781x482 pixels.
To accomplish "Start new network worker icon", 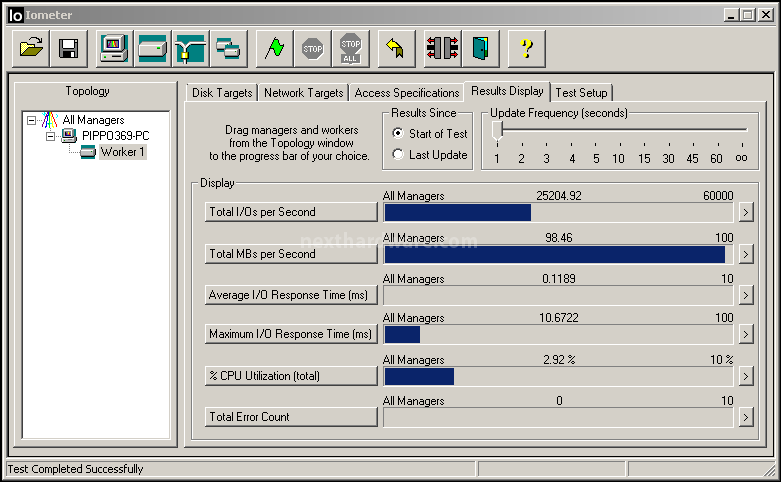I will click(190, 49).
